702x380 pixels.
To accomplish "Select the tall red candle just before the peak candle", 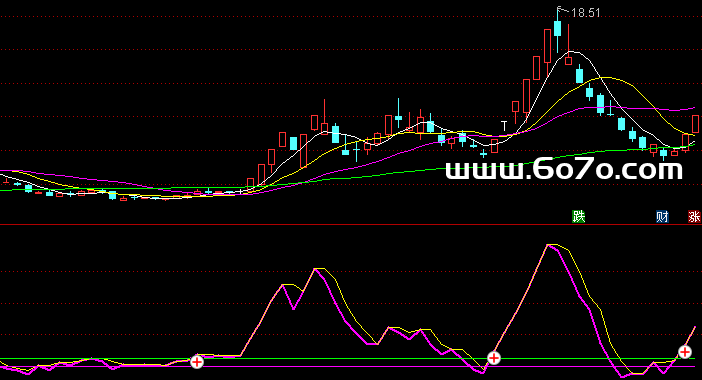I will point(547,46).
